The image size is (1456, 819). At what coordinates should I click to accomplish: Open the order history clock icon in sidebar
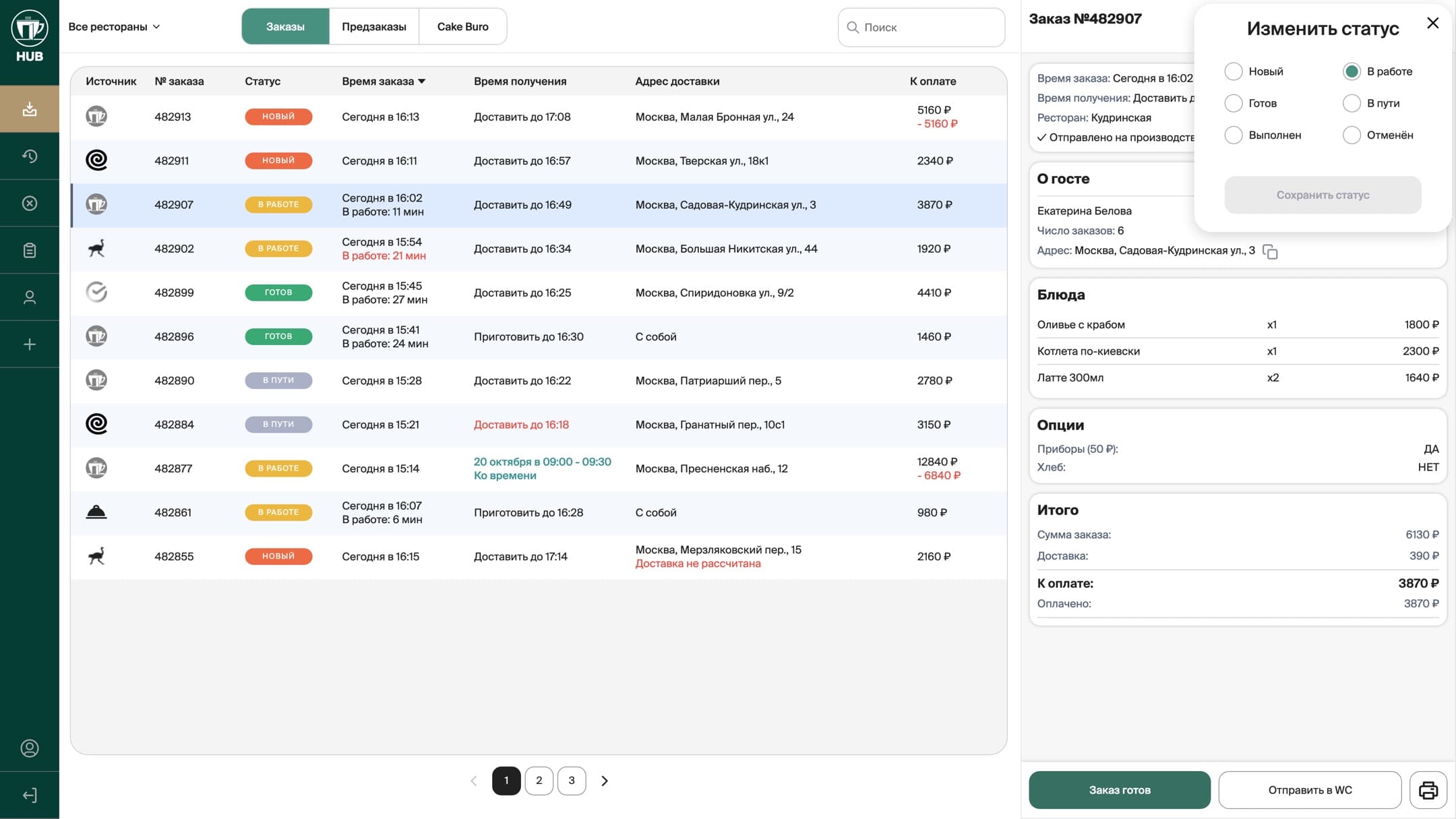tap(30, 156)
